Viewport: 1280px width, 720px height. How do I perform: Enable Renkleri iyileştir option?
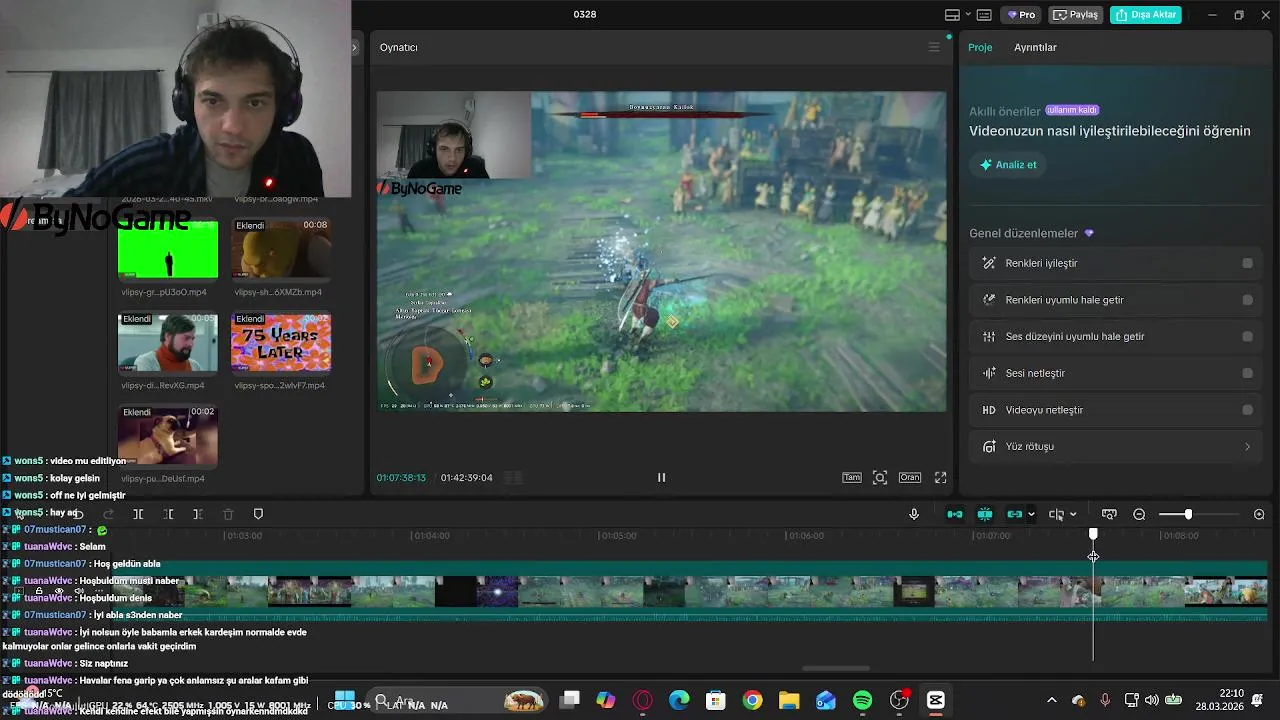[1247, 263]
